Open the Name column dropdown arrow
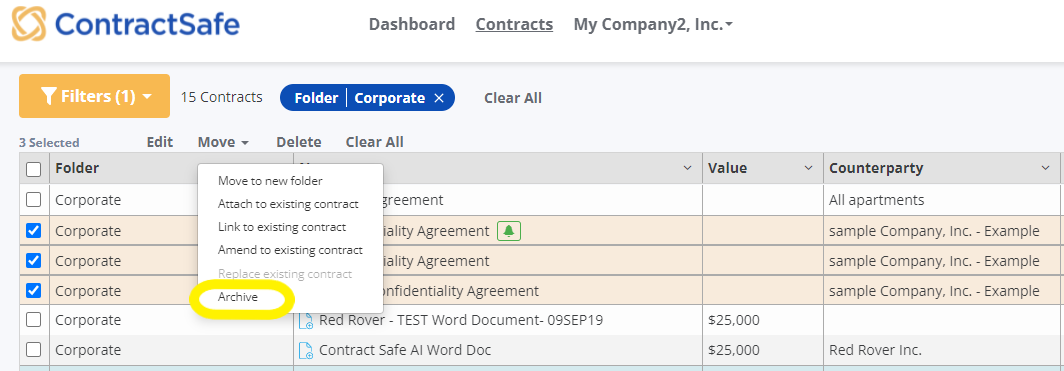The width and height of the screenshot is (1064, 371). tap(687, 168)
